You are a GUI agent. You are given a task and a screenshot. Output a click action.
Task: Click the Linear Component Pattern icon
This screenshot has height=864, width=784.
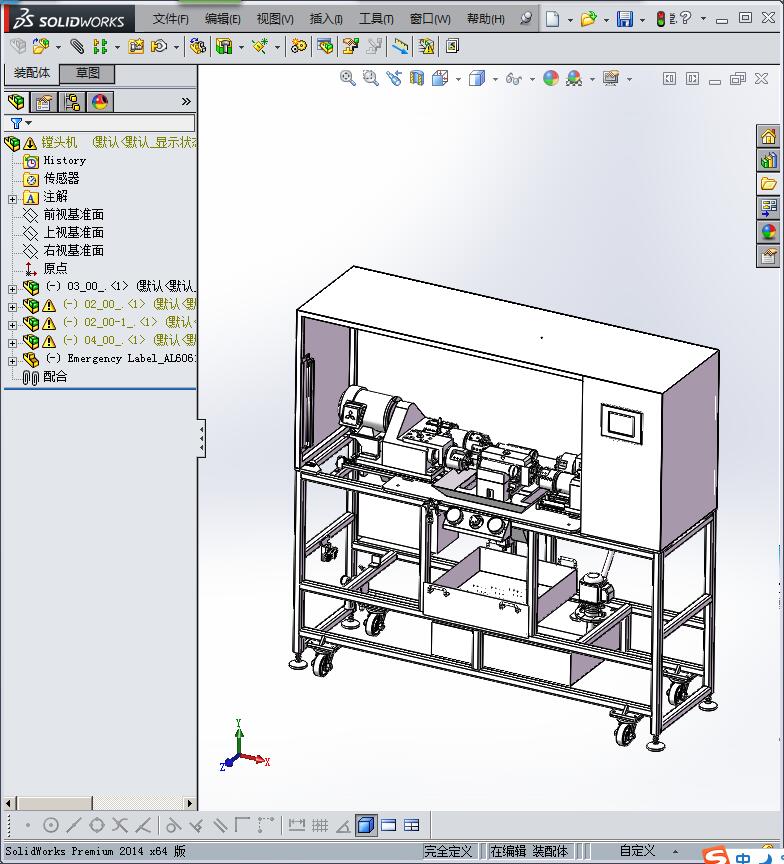pyautogui.click(x=100, y=46)
